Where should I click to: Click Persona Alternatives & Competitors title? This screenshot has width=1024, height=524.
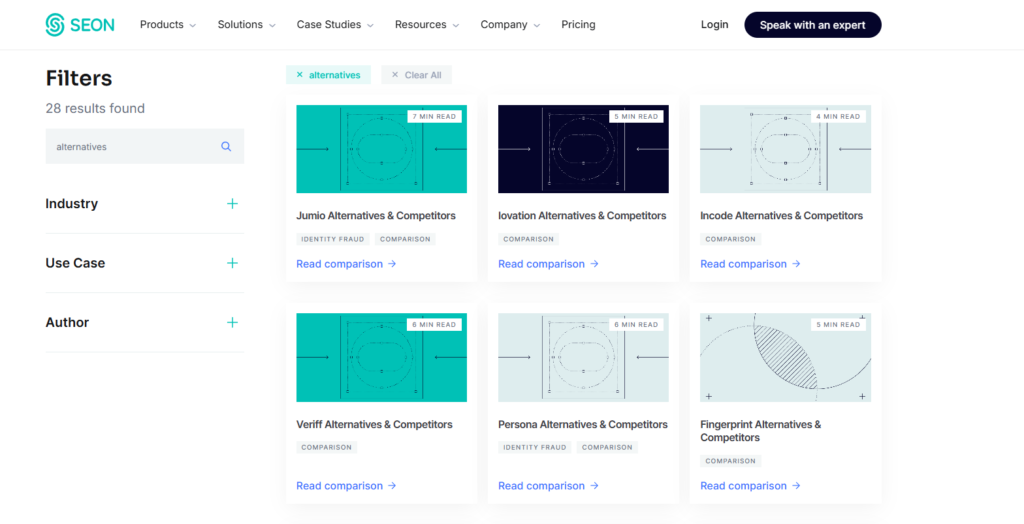coord(583,425)
